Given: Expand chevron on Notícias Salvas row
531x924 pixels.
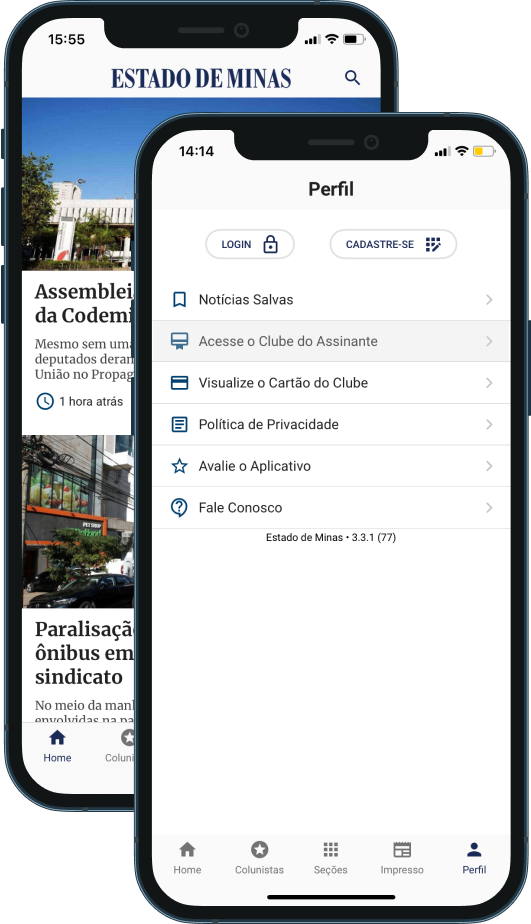Looking at the screenshot, I should click(x=489, y=300).
